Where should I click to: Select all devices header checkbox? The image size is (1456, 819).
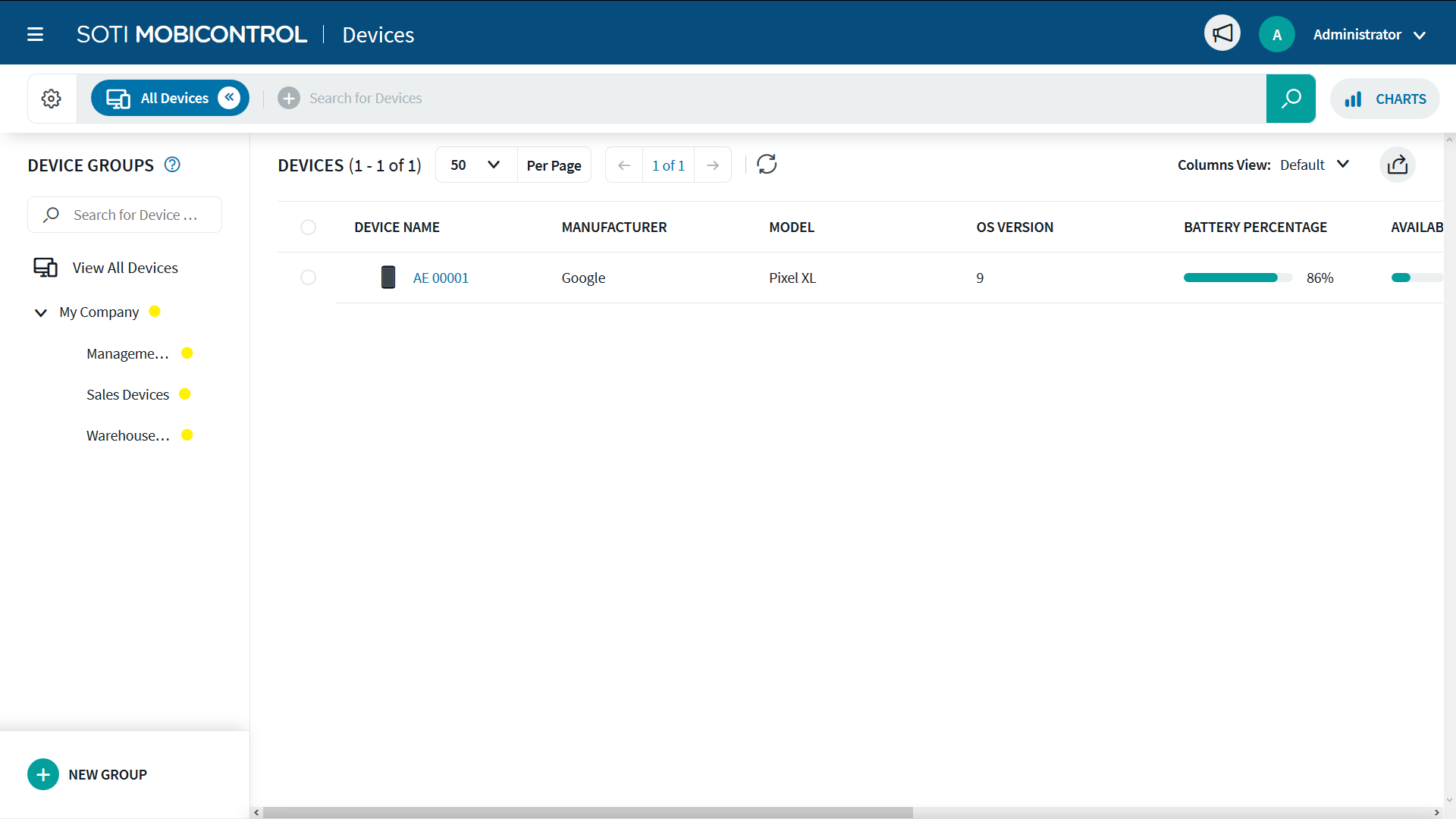308,227
